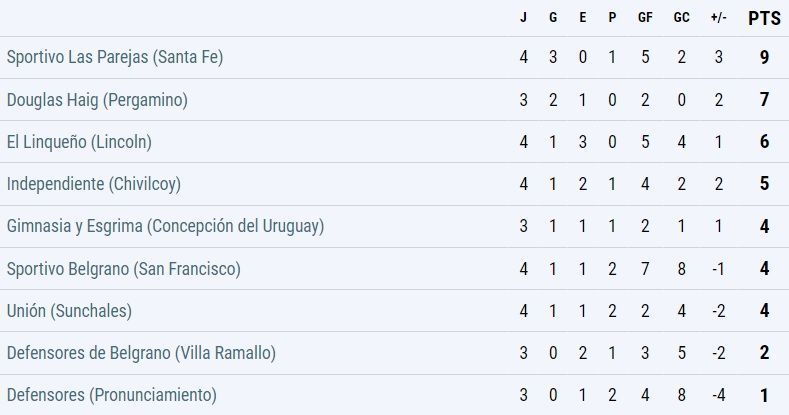Click the GC column header

pyautogui.click(x=681, y=18)
